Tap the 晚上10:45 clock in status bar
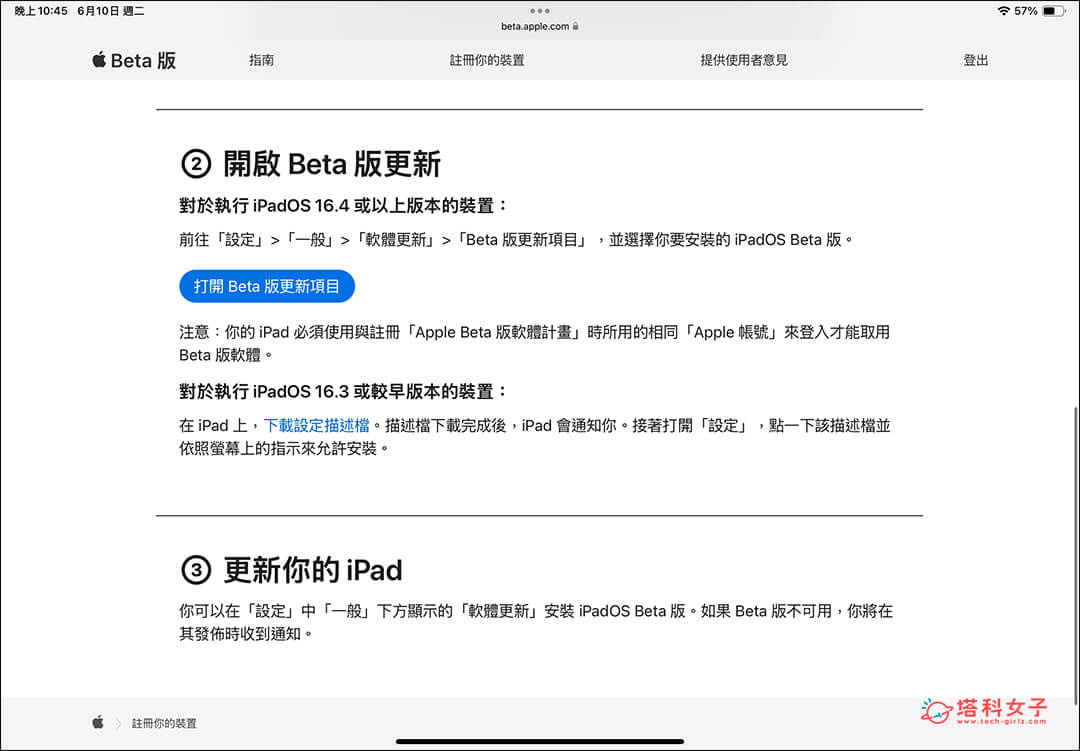The height and width of the screenshot is (751, 1080). (x=41, y=10)
